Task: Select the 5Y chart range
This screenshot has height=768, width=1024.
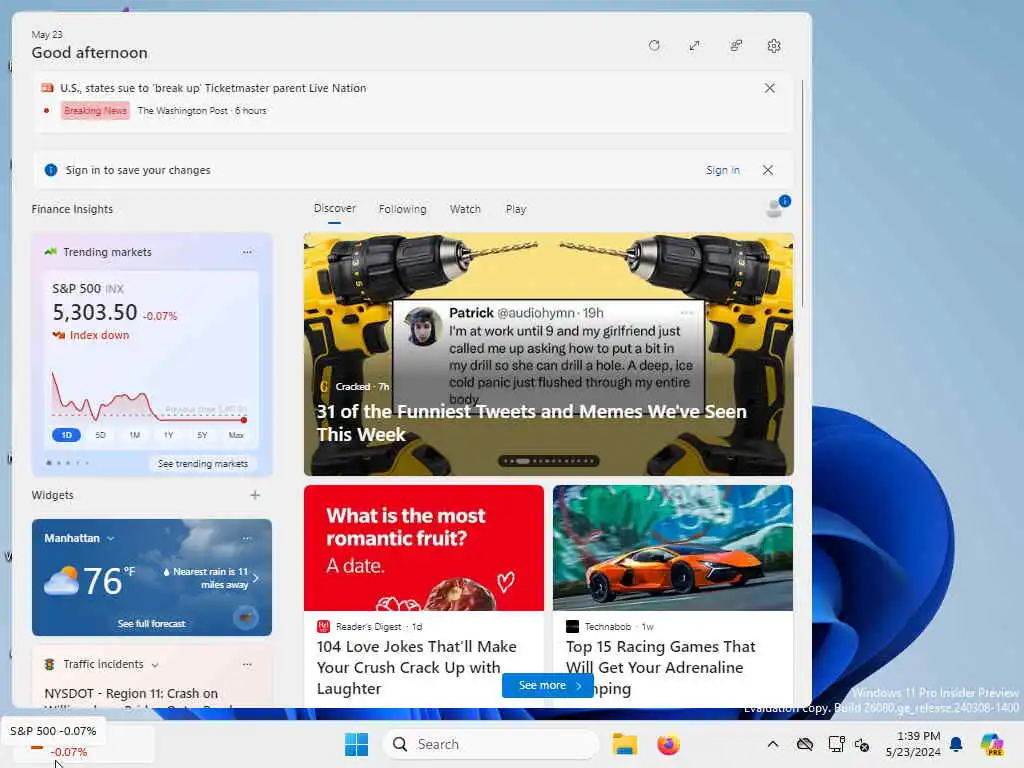Action: coord(202,435)
